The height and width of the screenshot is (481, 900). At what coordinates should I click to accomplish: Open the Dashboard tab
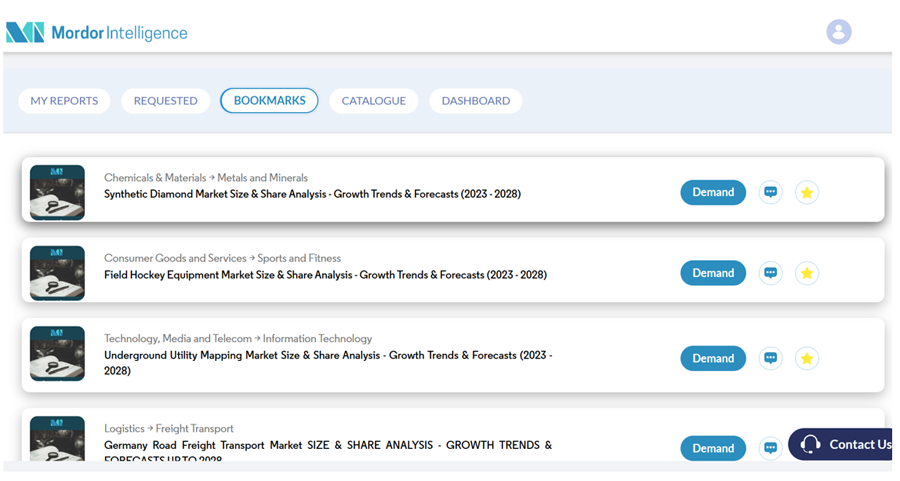point(476,101)
